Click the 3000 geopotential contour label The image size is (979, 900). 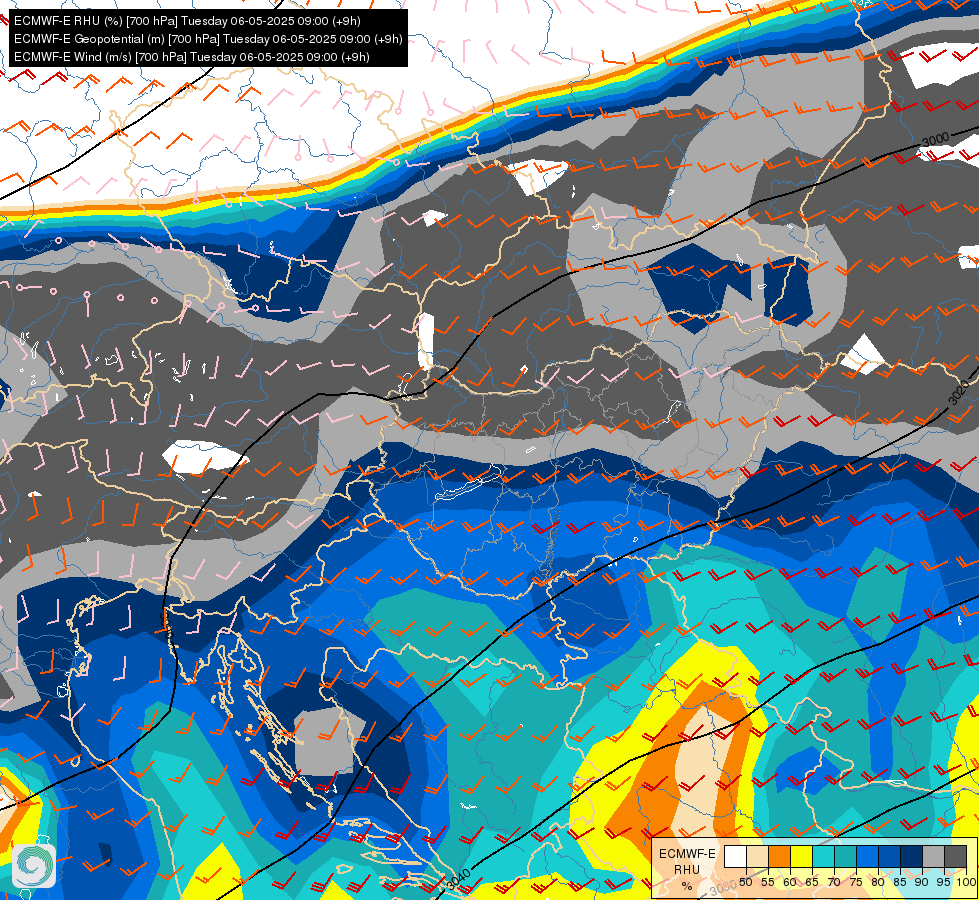(x=935, y=139)
